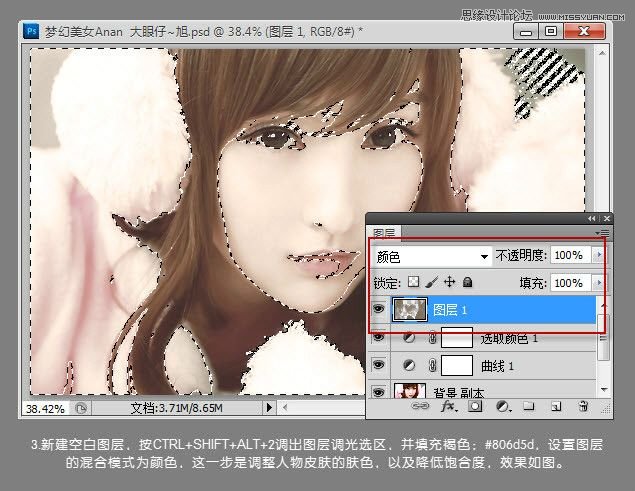Open status bar document info arrow
This screenshot has height=491, width=635.
pyautogui.click(x=269, y=408)
